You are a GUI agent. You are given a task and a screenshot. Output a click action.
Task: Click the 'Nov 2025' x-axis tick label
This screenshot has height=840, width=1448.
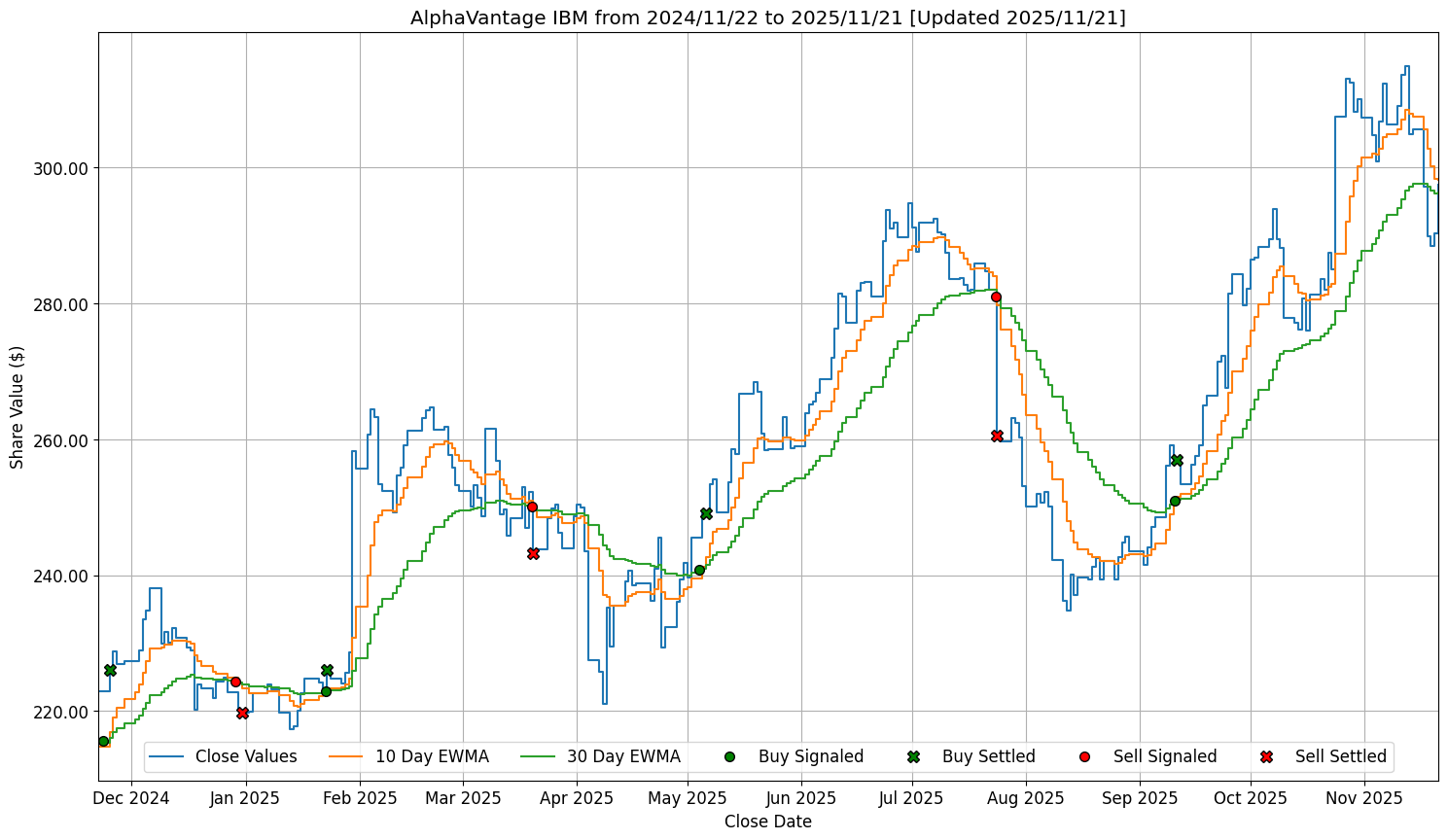(x=1365, y=798)
